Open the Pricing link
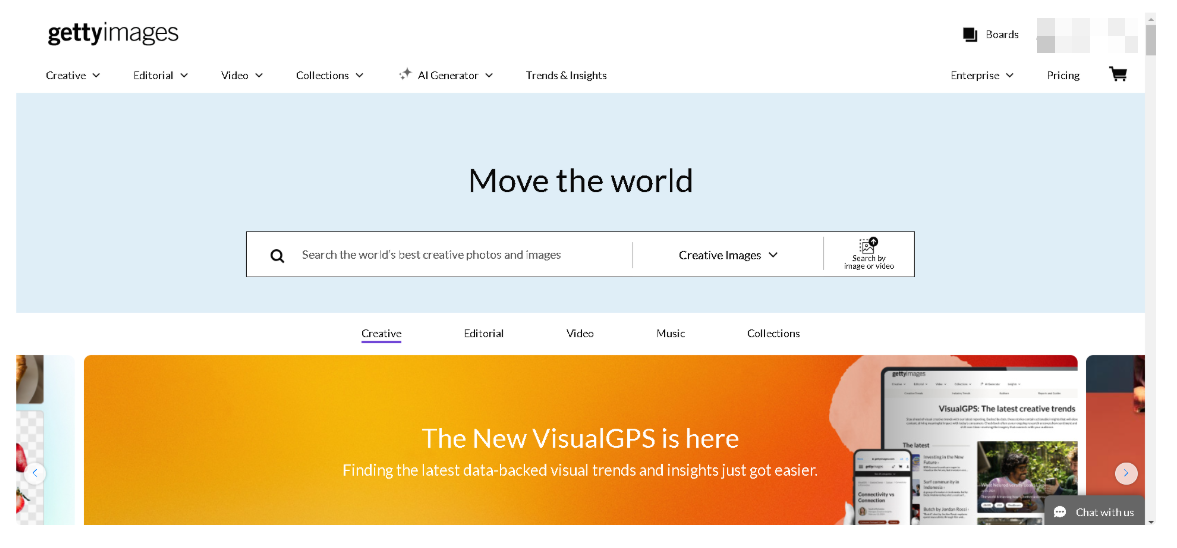The height and width of the screenshot is (548, 1177). 1063,75
